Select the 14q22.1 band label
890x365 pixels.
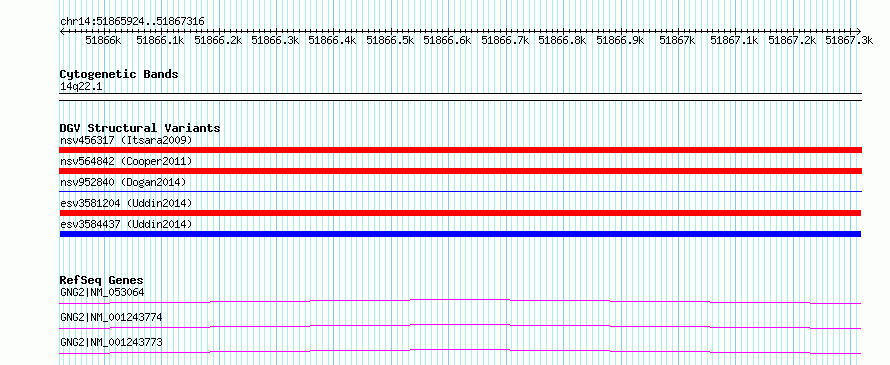click(81, 86)
